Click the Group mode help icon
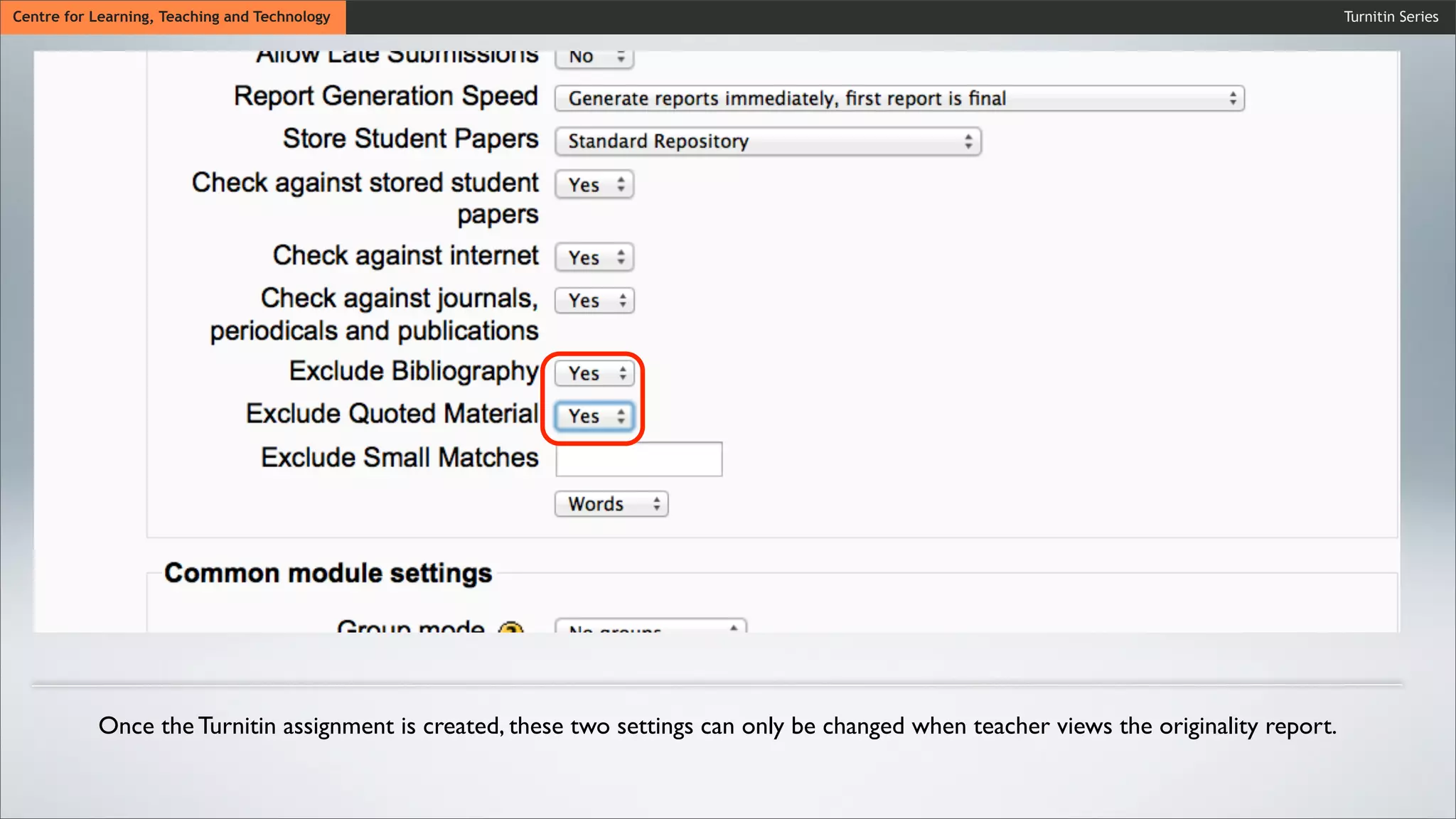1456x819 pixels. tap(510, 628)
